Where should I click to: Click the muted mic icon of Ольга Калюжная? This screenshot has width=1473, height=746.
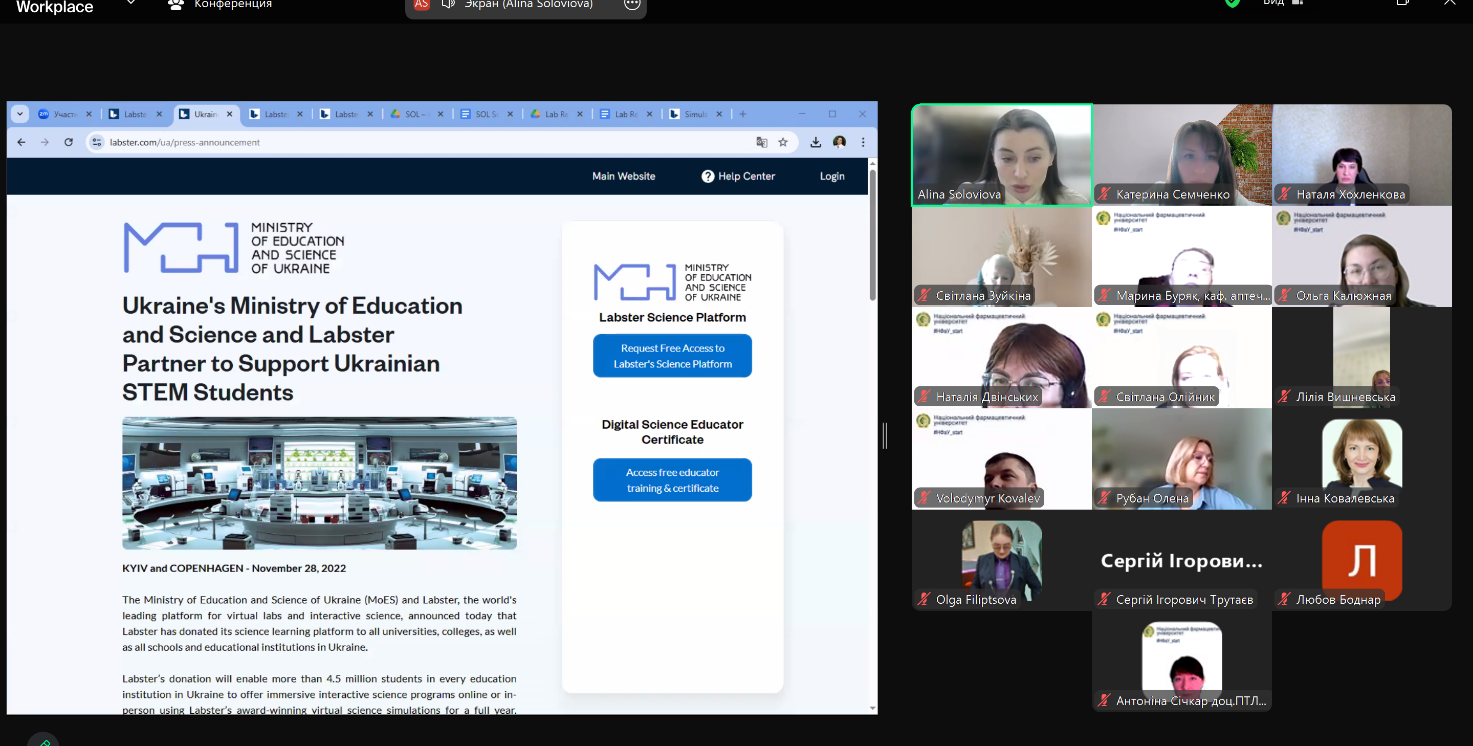pos(1285,295)
